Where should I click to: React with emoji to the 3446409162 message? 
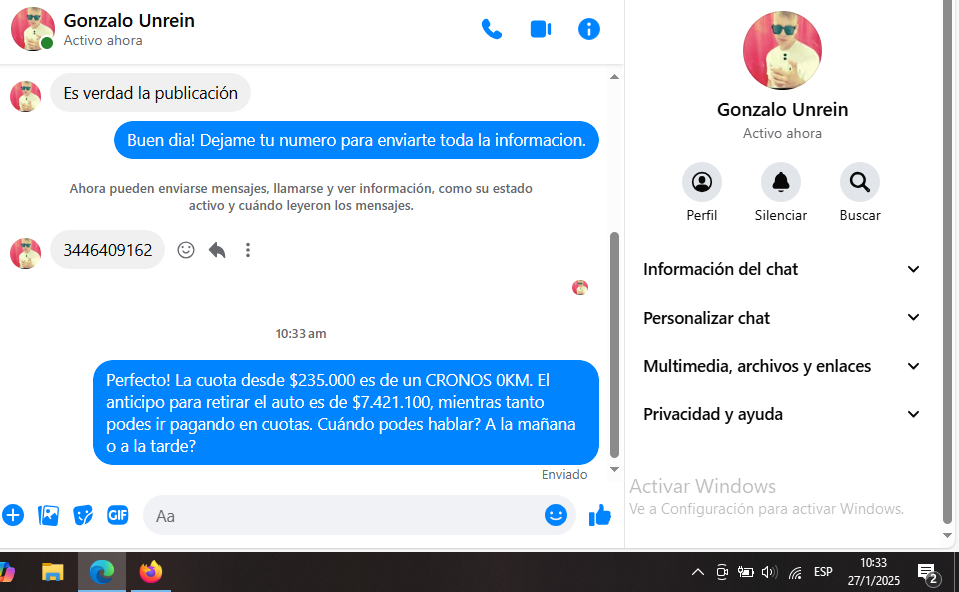coord(186,250)
